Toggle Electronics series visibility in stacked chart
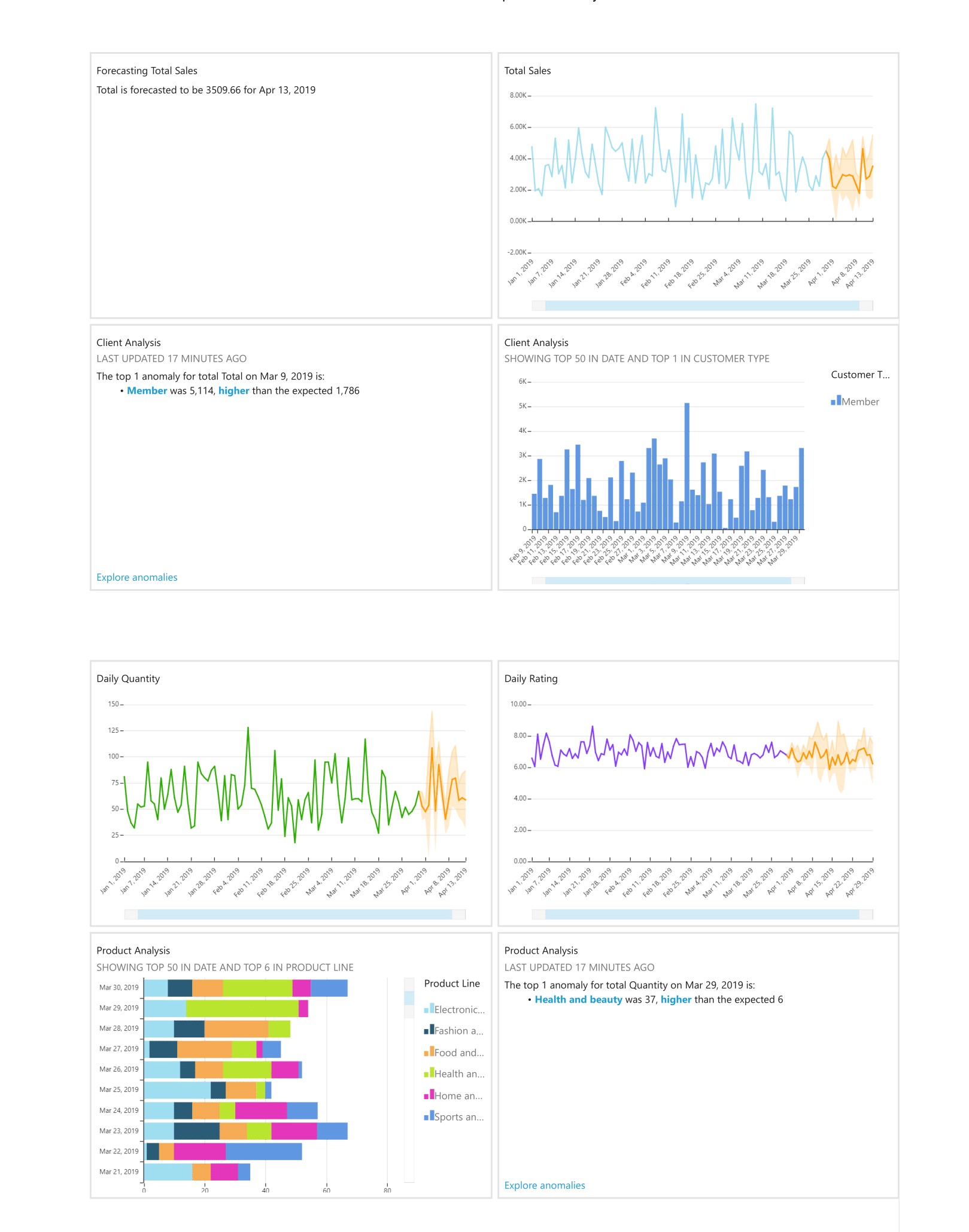The height and width of the screenshot is (1232, 969). coord(458,1009)
